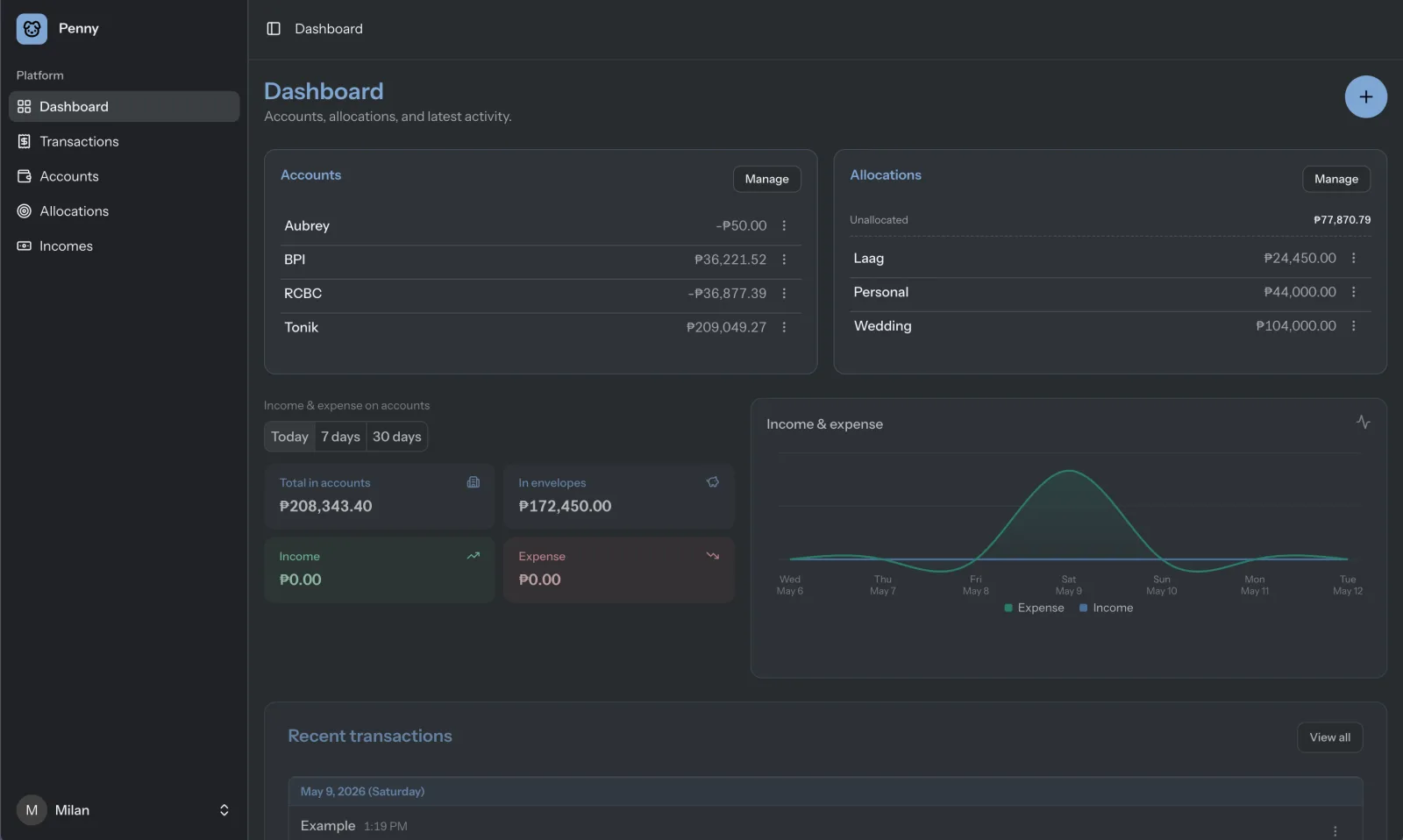Image resolution: width=1403 pixels, height=840 pixels.
Task: Click the Accounts wallet icon in sidebar
Action: 24,176
